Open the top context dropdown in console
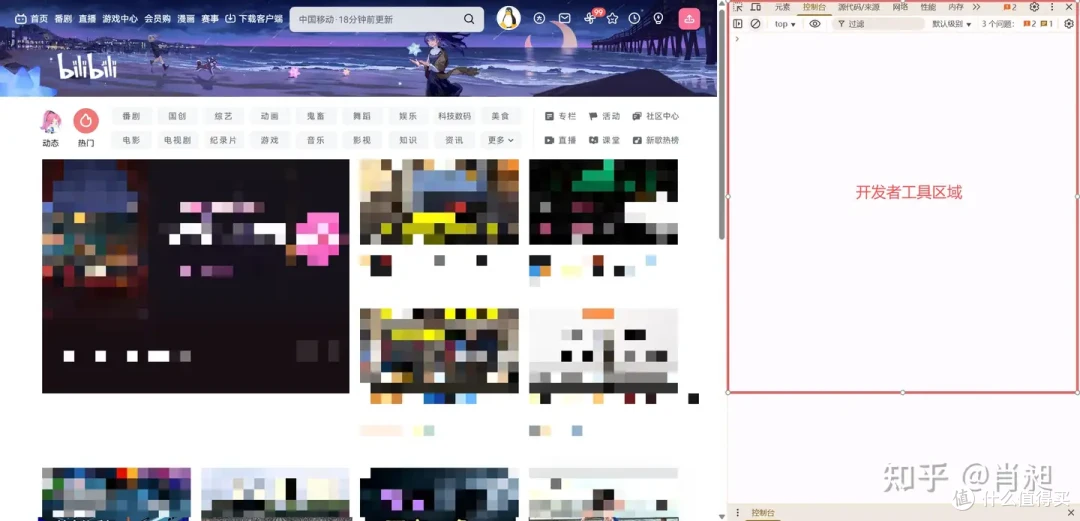The image size is (1080, 521). [x=785, y=23]
